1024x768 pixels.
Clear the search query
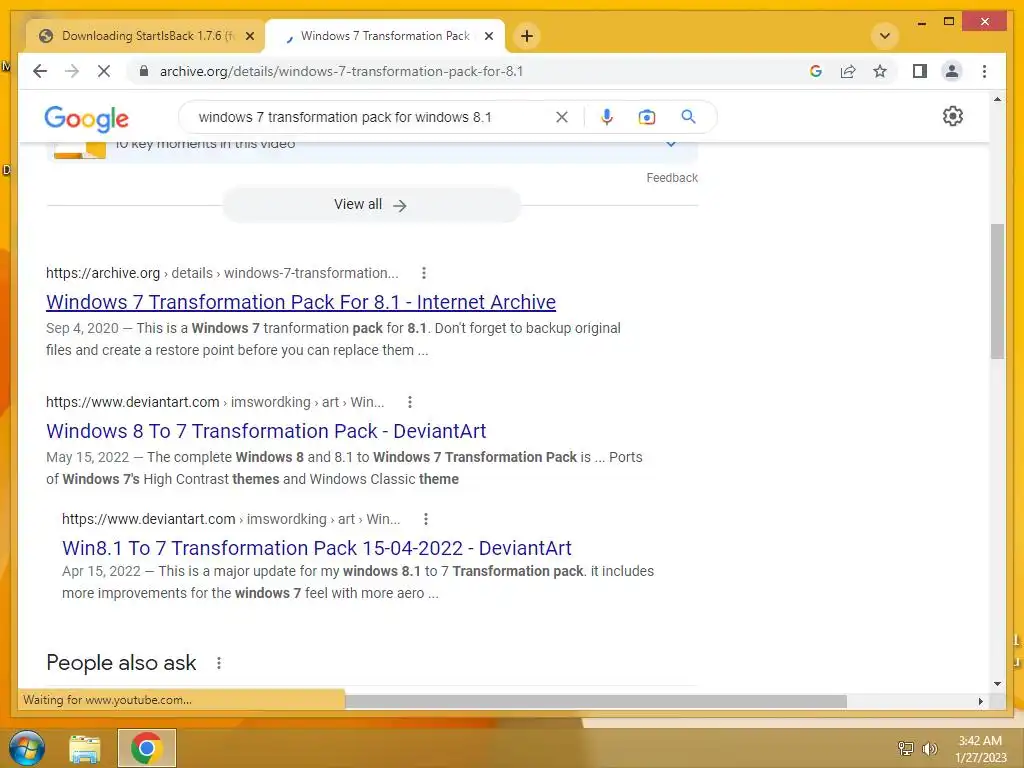coord(562,117)
